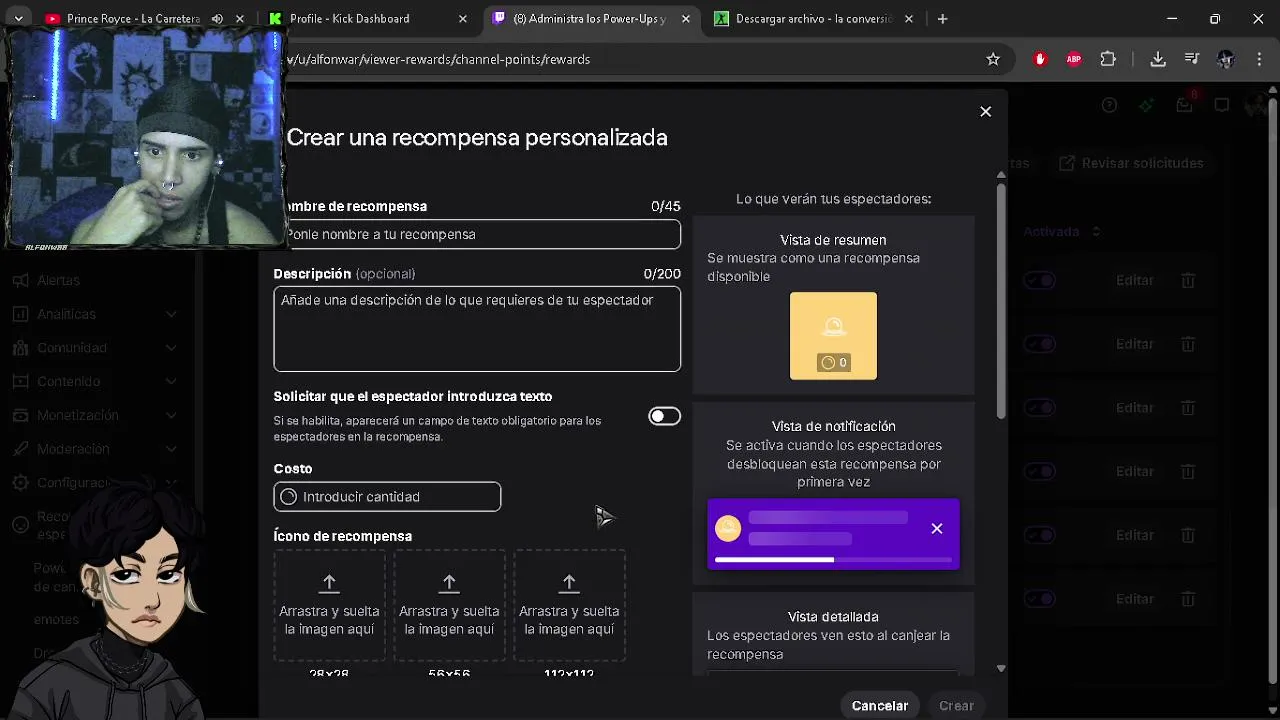The width and height of the screenshot is (1280, 720).
Task: Toggle the first reward's Activada switch
Action: pos(1039,280)
